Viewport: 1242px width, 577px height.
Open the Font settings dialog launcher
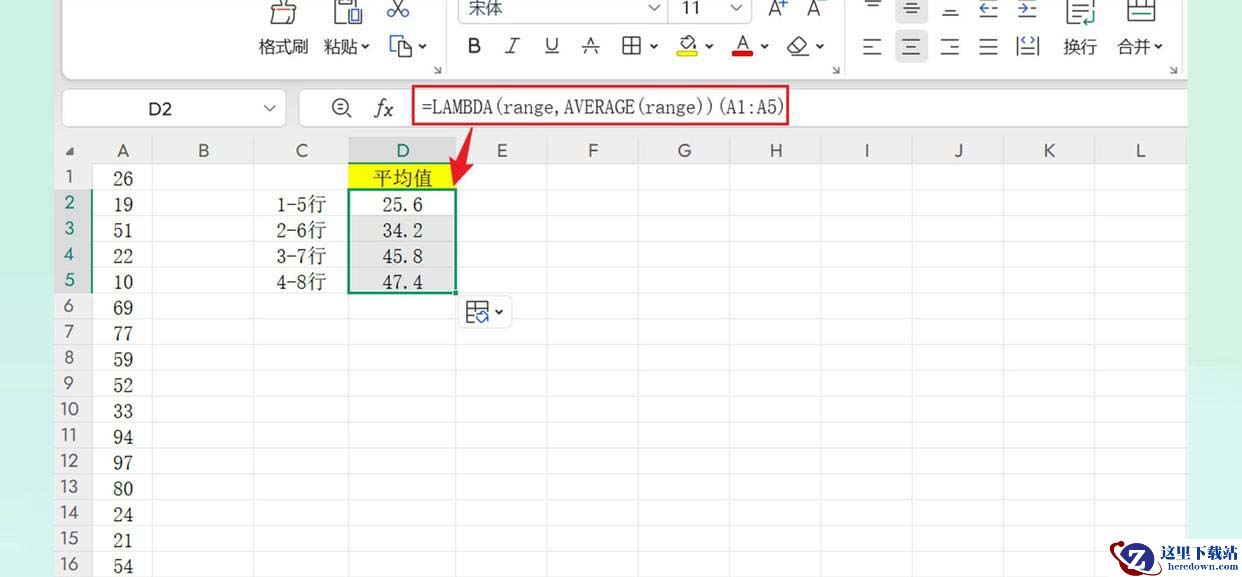pyautogui.click(x=436, y=70)
